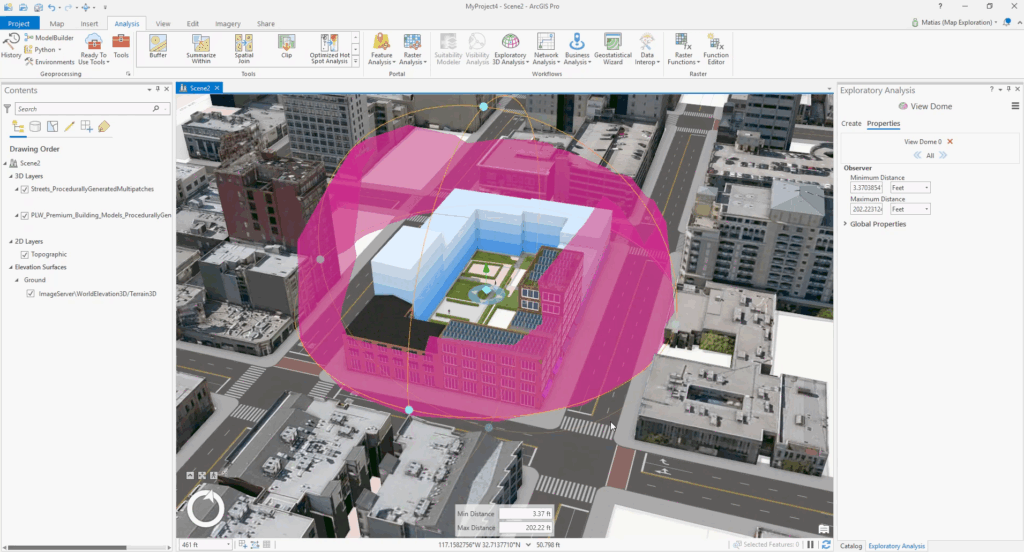Switch to the Share tab
This screenshot has height=552, width=1024.
266,24
